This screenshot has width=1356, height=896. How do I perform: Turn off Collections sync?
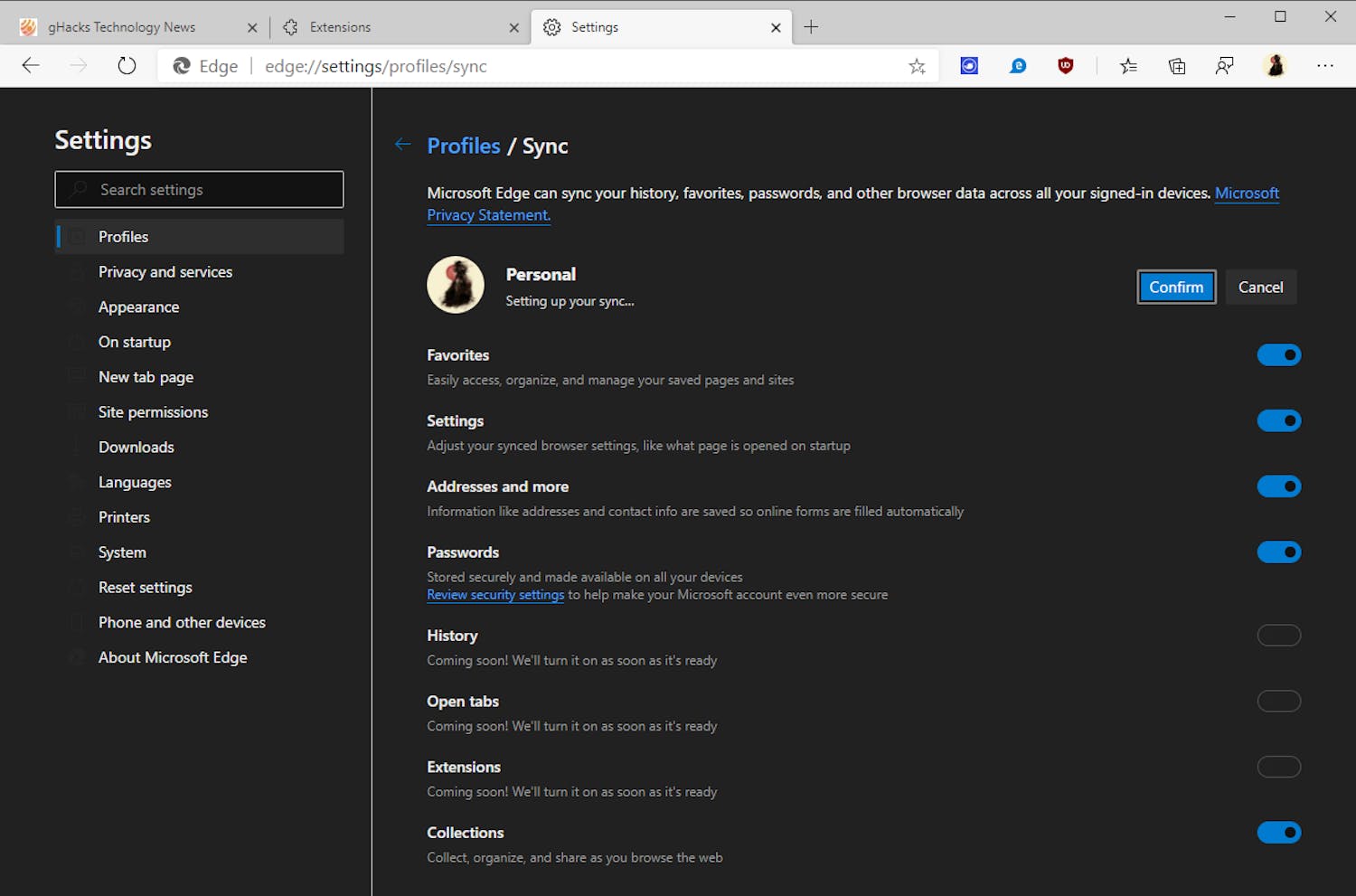tap(1278, 832)
